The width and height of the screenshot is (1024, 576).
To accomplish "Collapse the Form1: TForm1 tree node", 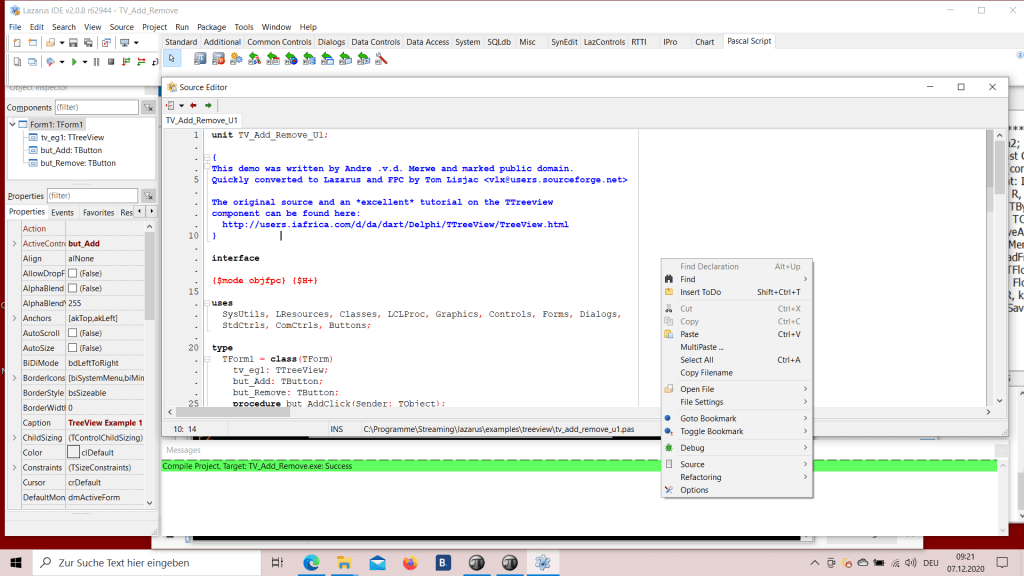I will (13, 124).
